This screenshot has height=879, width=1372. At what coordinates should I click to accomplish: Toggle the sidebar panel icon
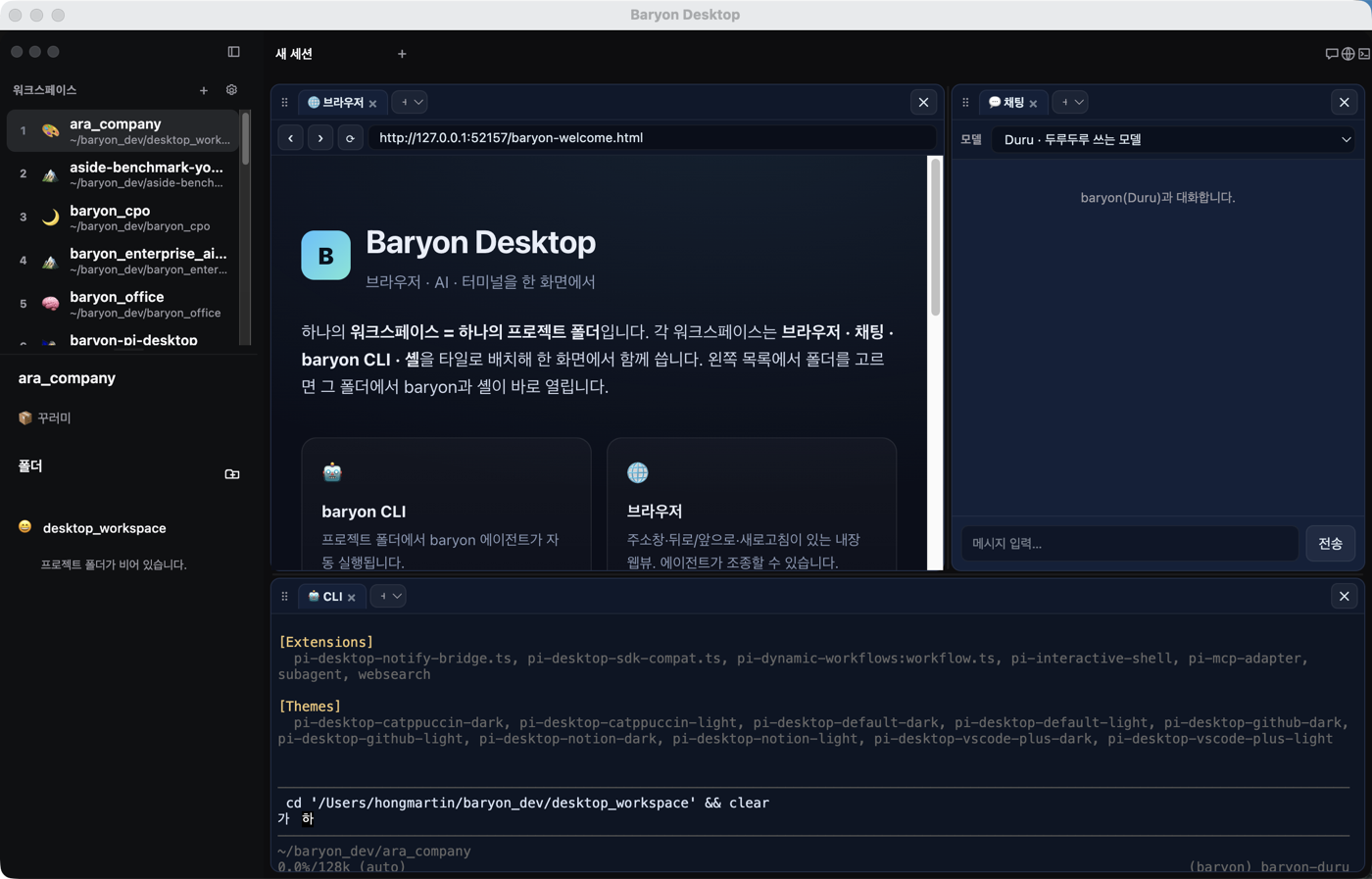233,52
